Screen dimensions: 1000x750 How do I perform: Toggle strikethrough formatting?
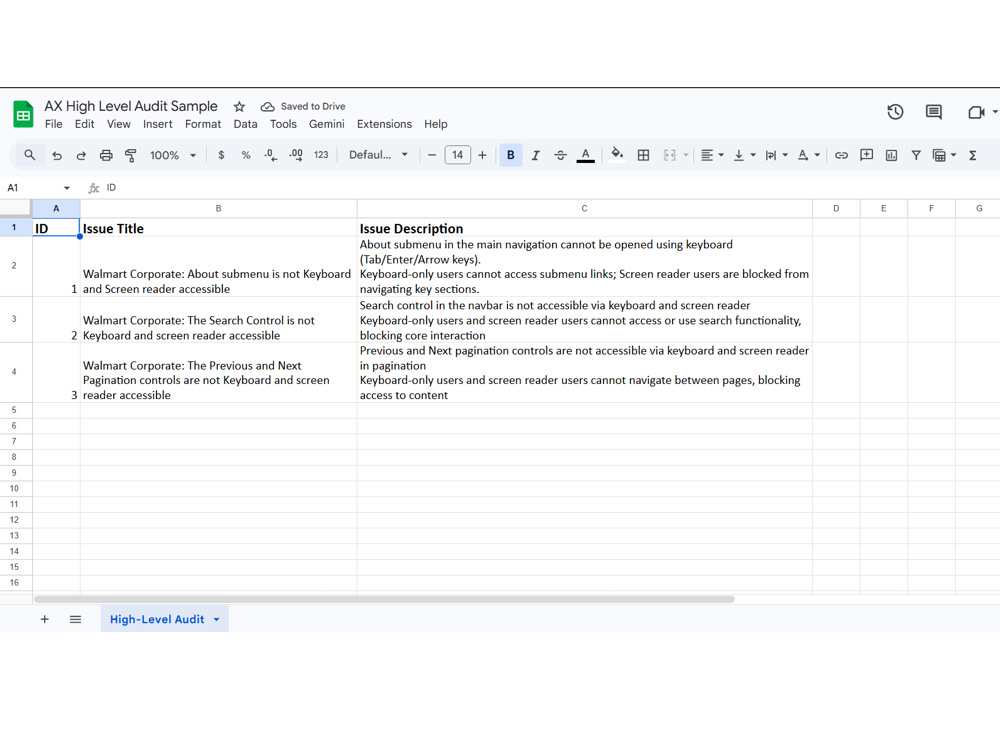560,155
